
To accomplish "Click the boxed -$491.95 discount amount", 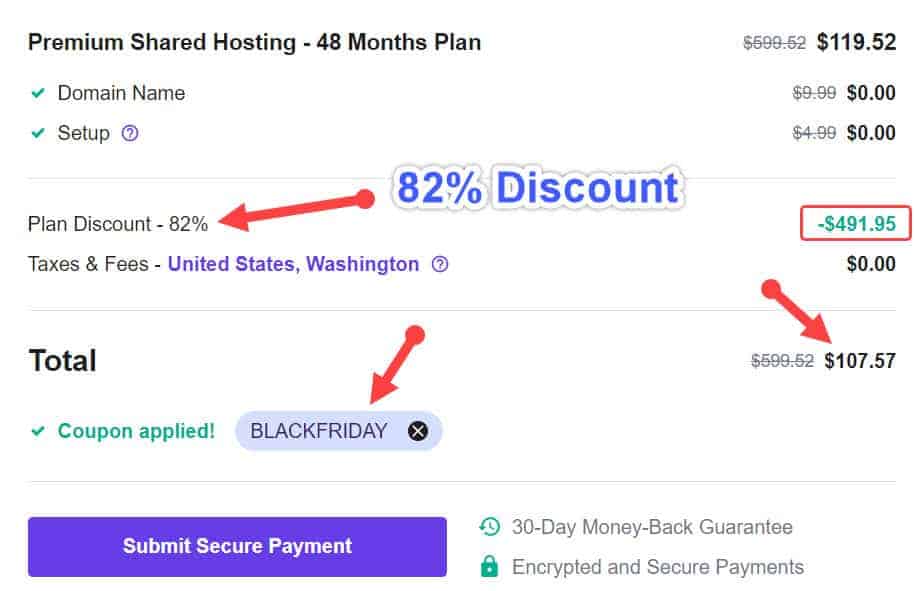I will pos(856,224).
